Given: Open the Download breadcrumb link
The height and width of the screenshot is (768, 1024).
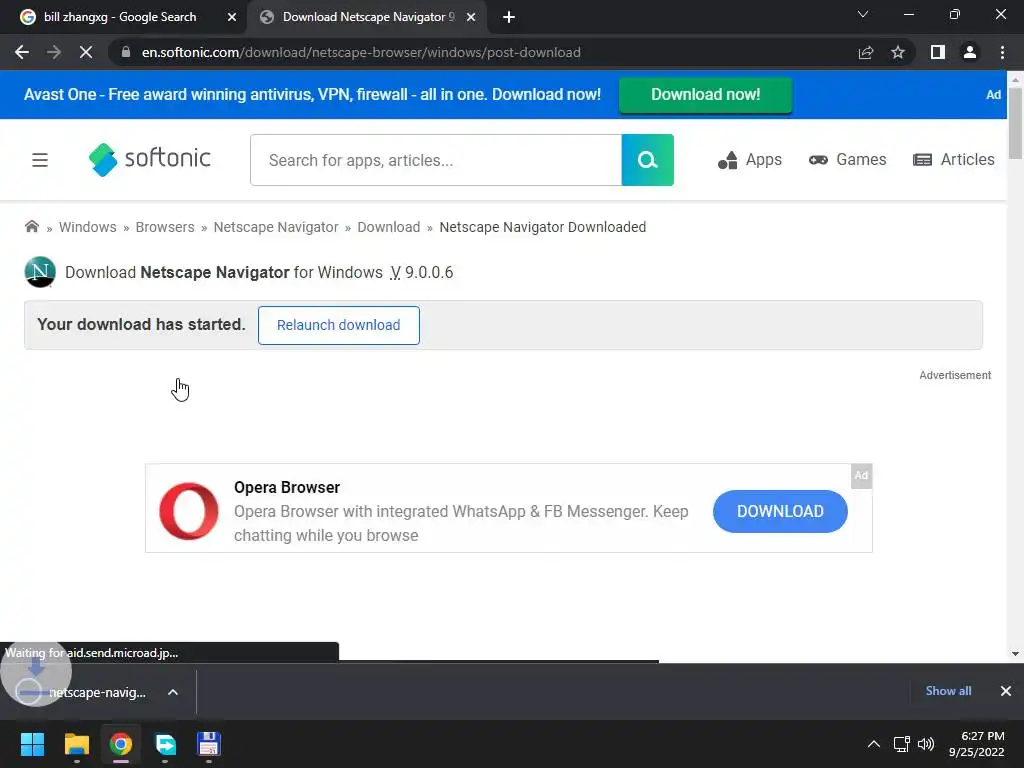Looking at the screenshot, I should (389, 227).
